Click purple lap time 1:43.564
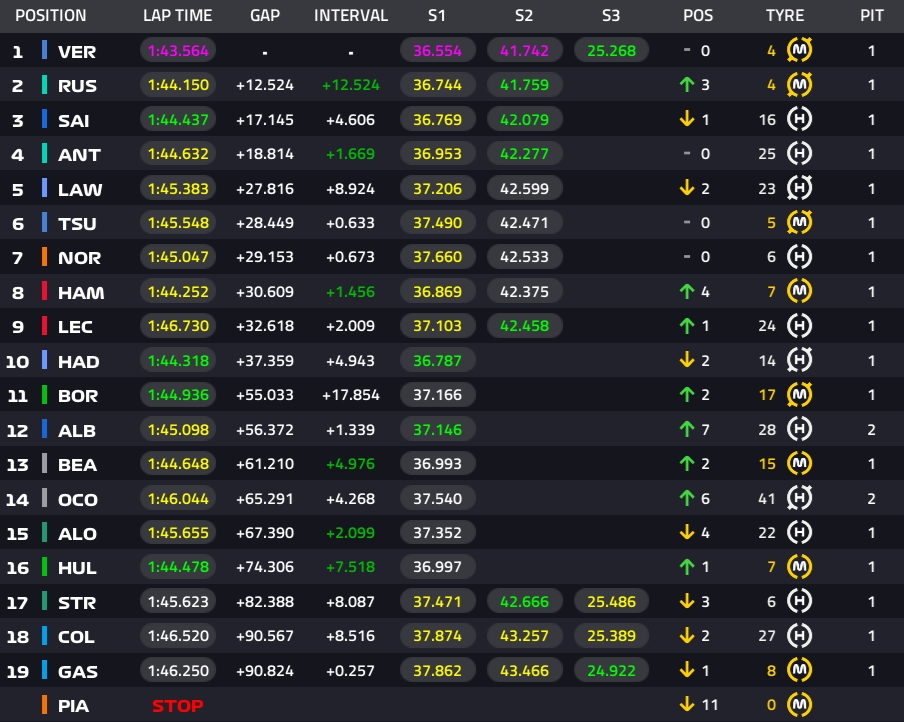 [x=178, y=50]
